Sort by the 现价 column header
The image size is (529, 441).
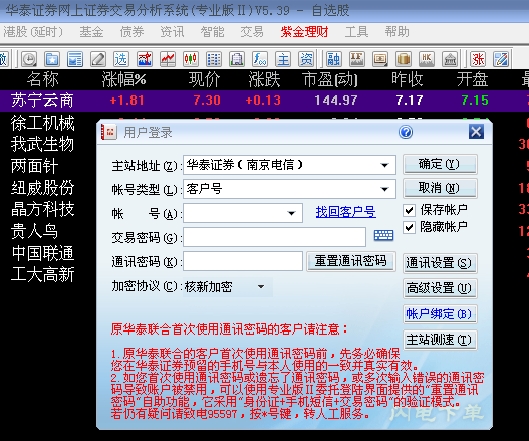[204, 80]
